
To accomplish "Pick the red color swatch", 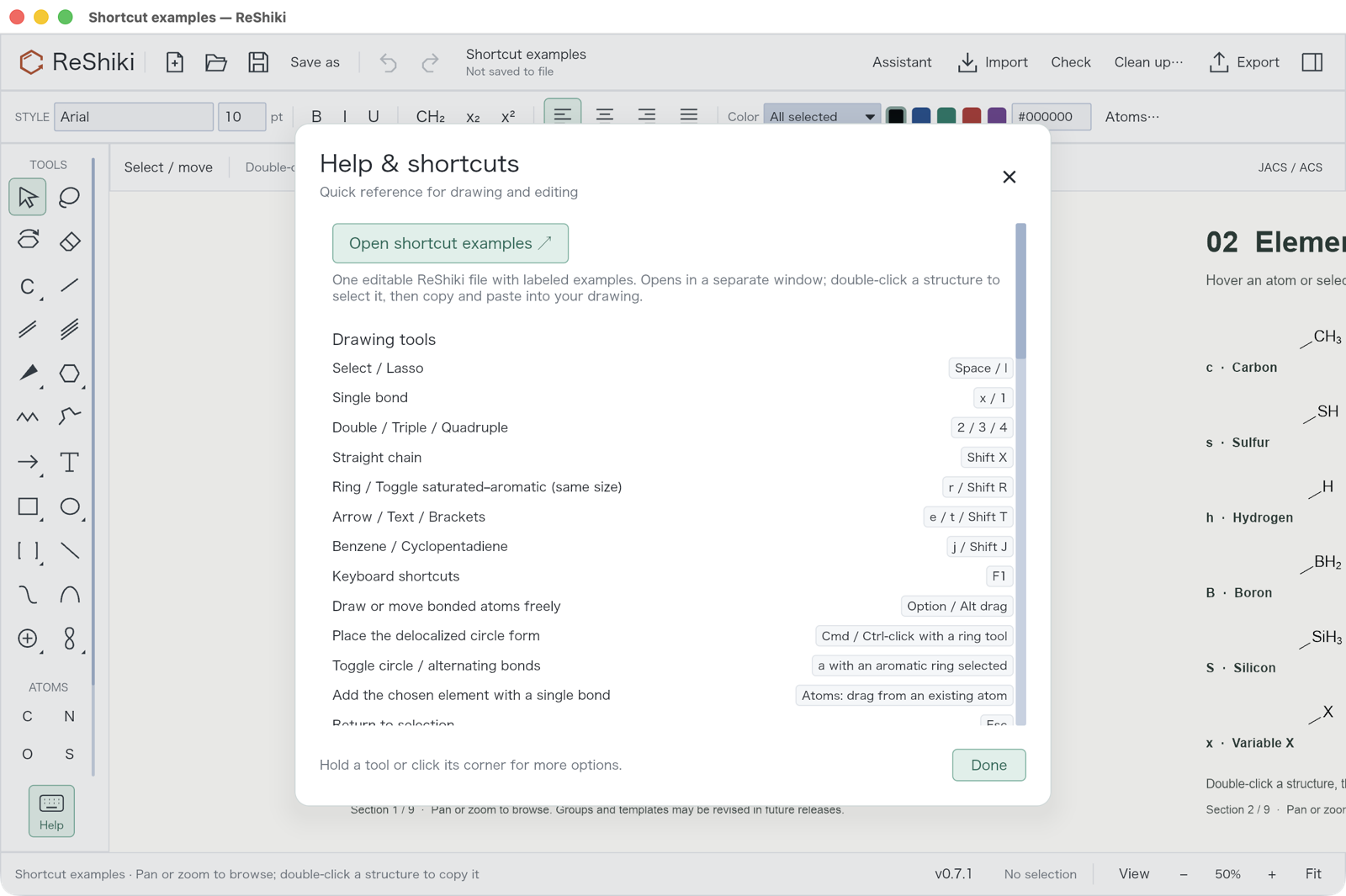I will click(x=972, y=115).
